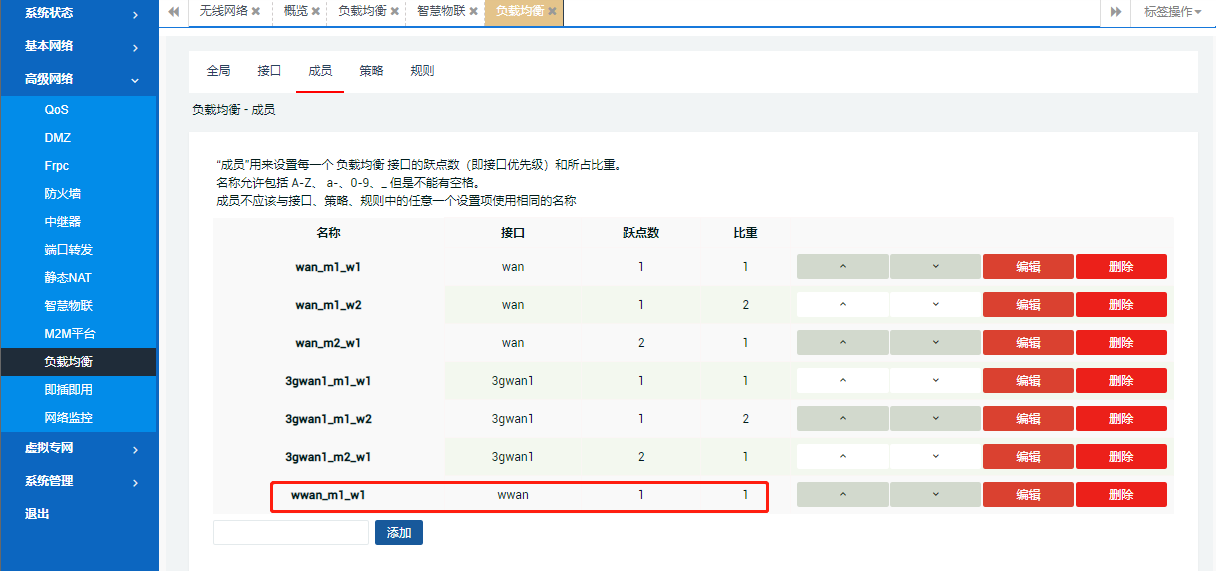Open 防火墙 in the sidebar menu

click(62, 194)
